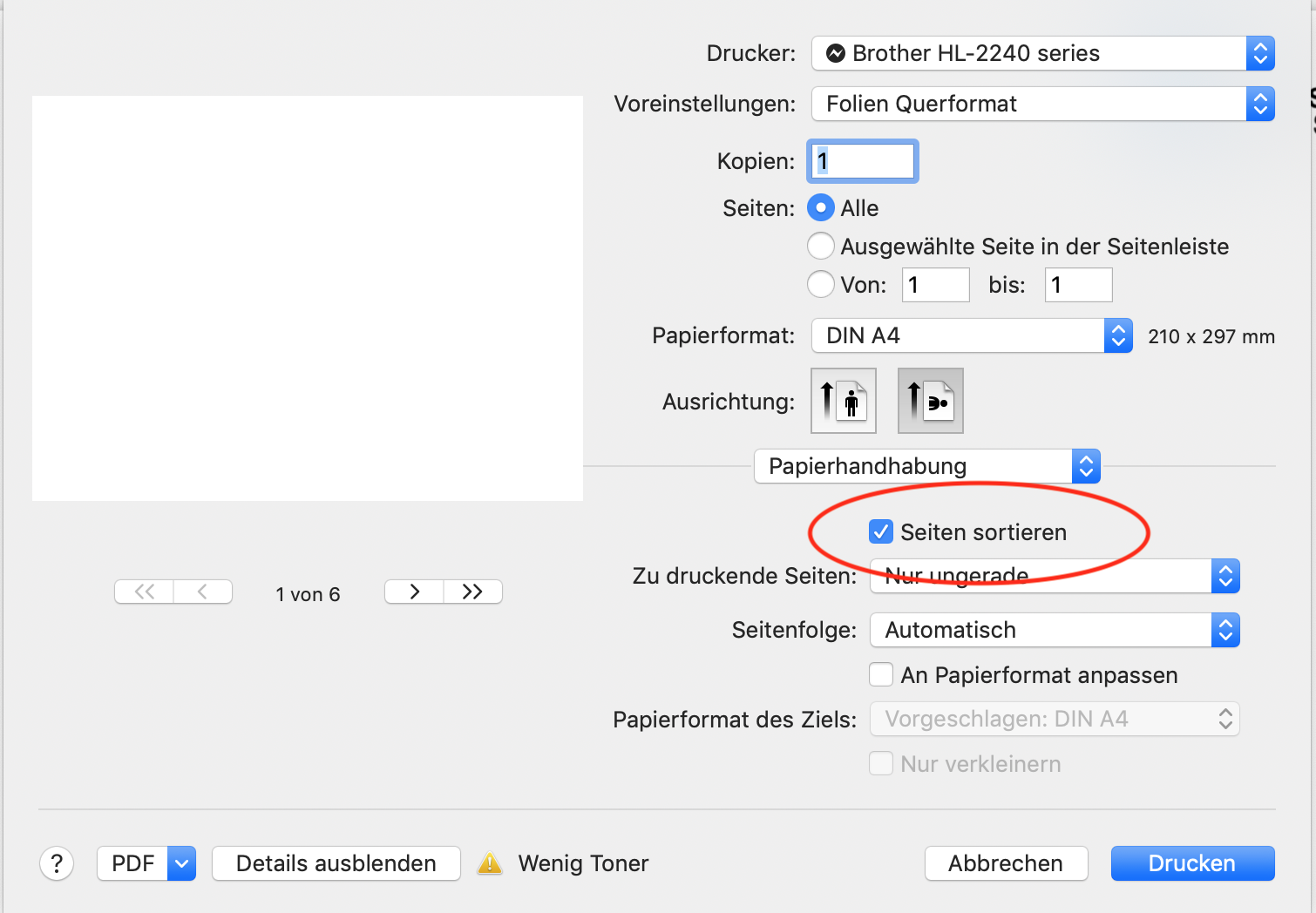Go to first preview page

tap(145, 592)
